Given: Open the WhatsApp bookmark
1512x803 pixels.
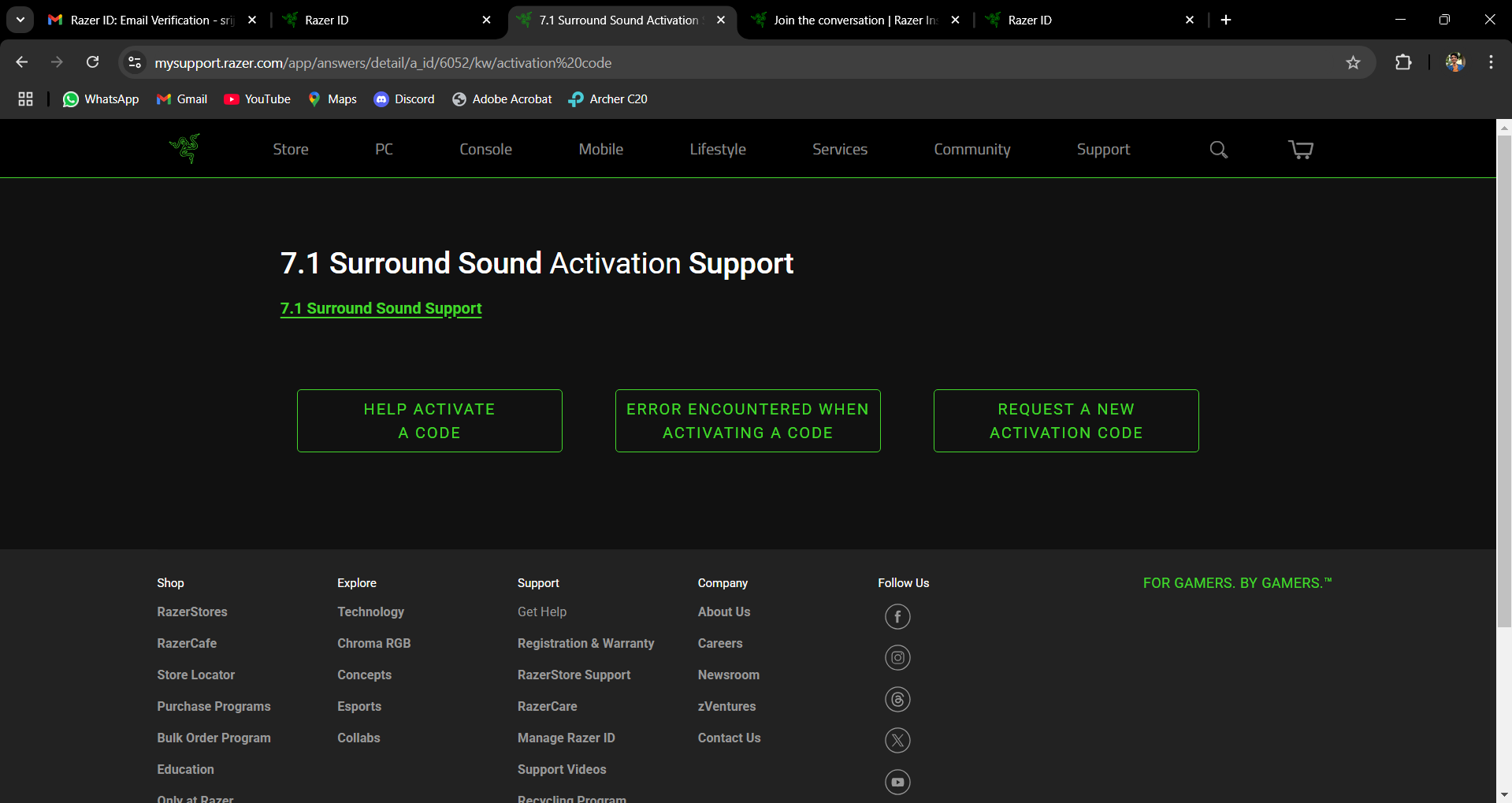Looking at the screenshot, I should coord(101,99).
